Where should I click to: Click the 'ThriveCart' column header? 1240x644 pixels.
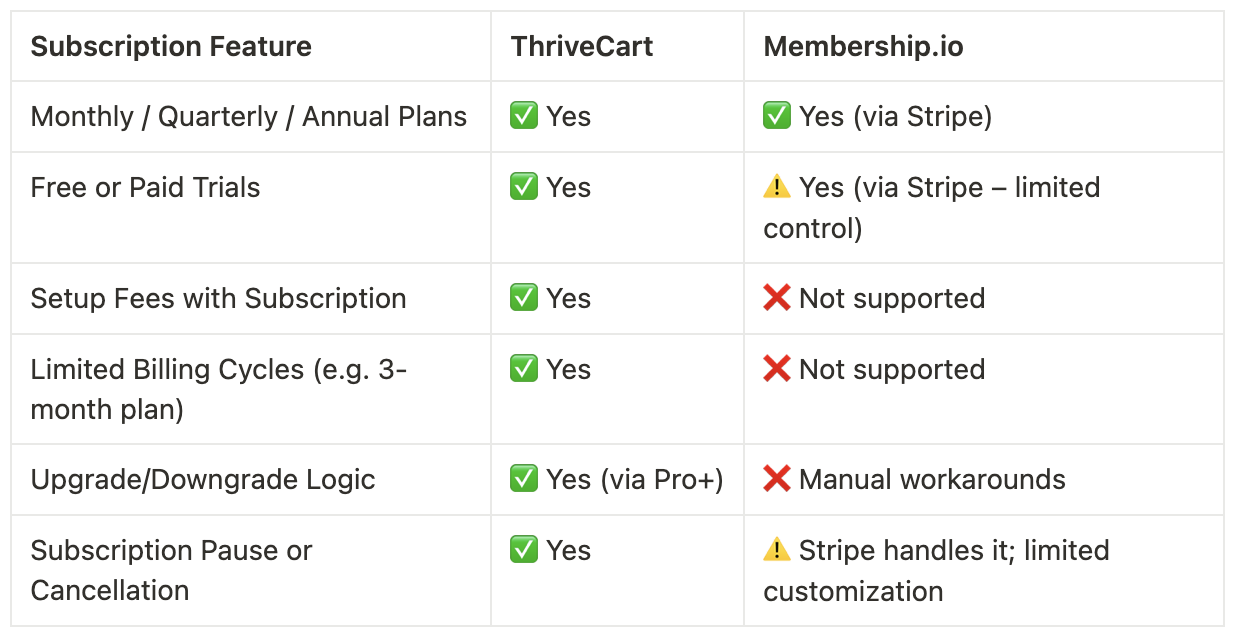(582, 46)
